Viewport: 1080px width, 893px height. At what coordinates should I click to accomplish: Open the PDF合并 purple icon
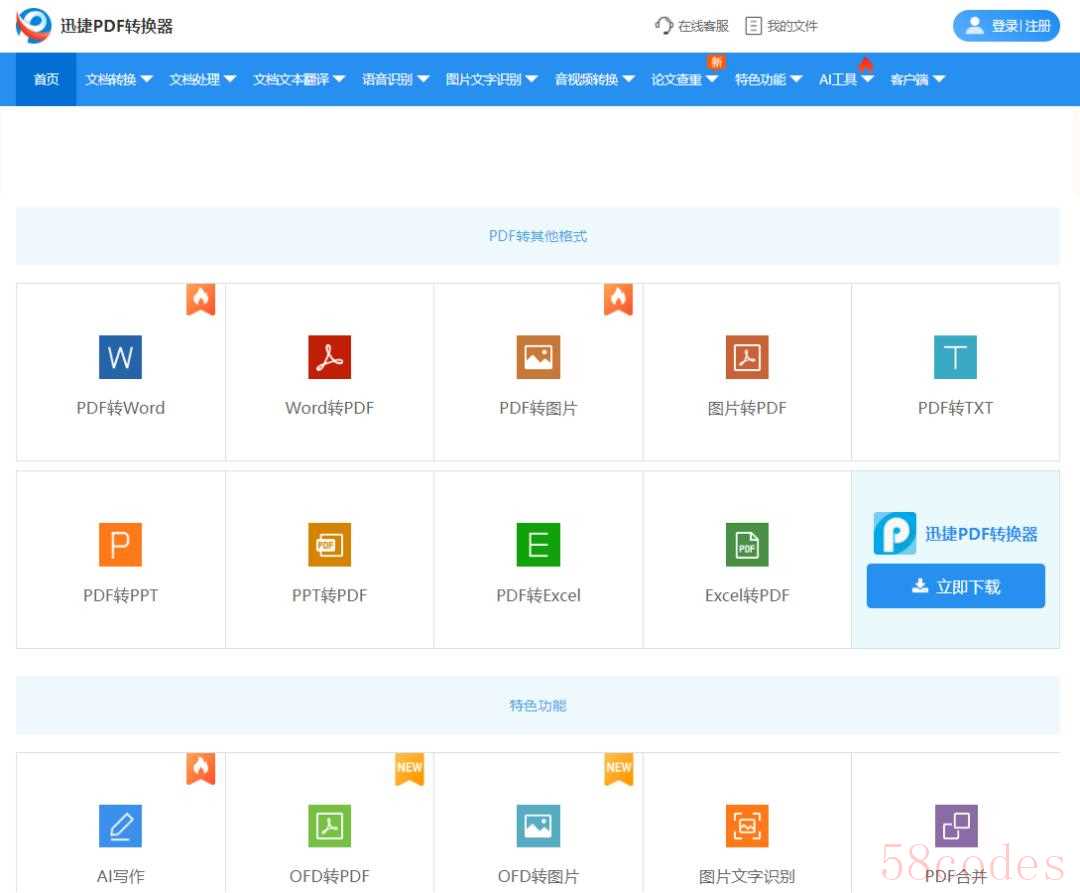click(955, 825)
